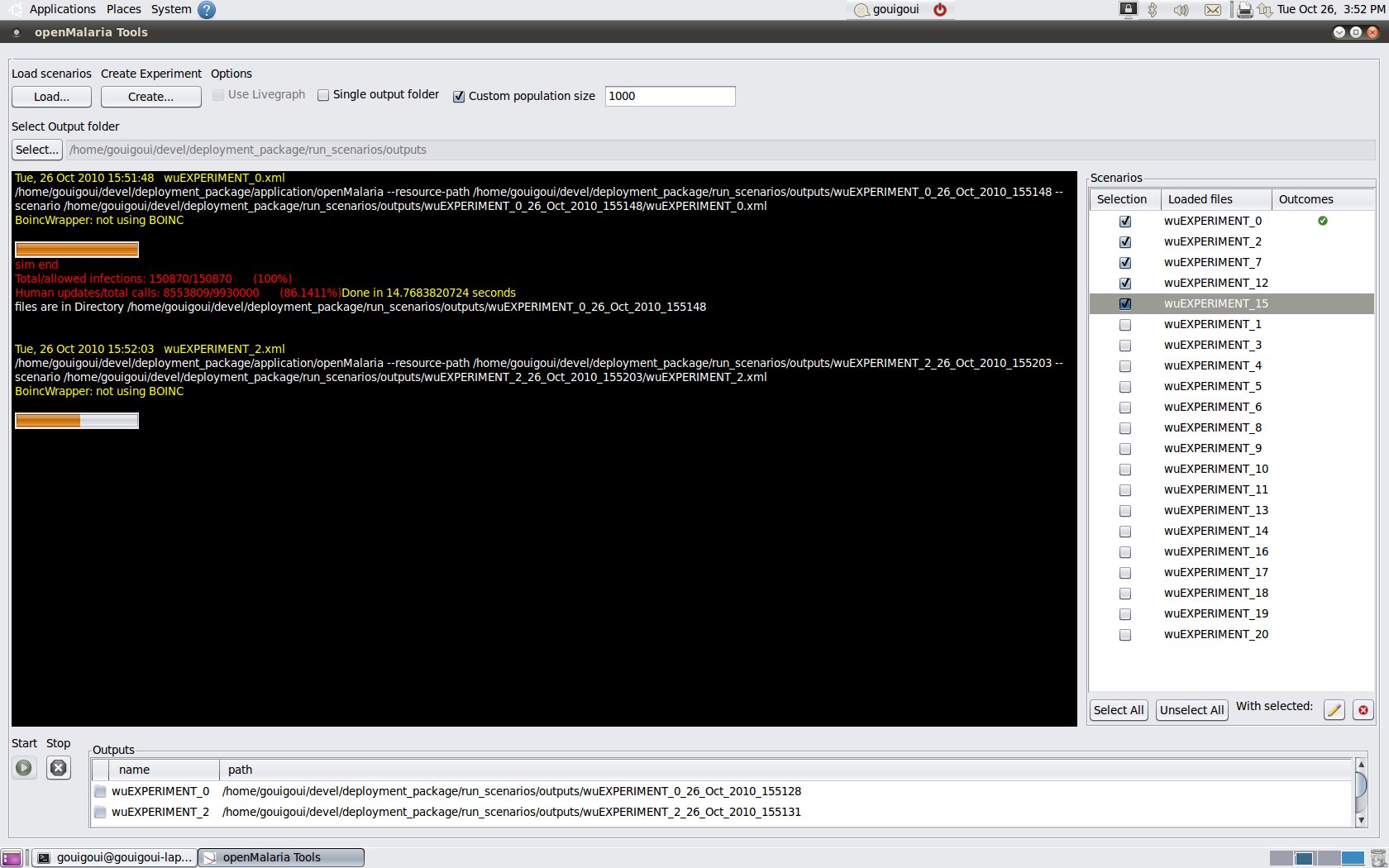Screen dimensions: 1389x868
Task: Click the red power icon near gouigoui
Action: [x=940, y=10]
